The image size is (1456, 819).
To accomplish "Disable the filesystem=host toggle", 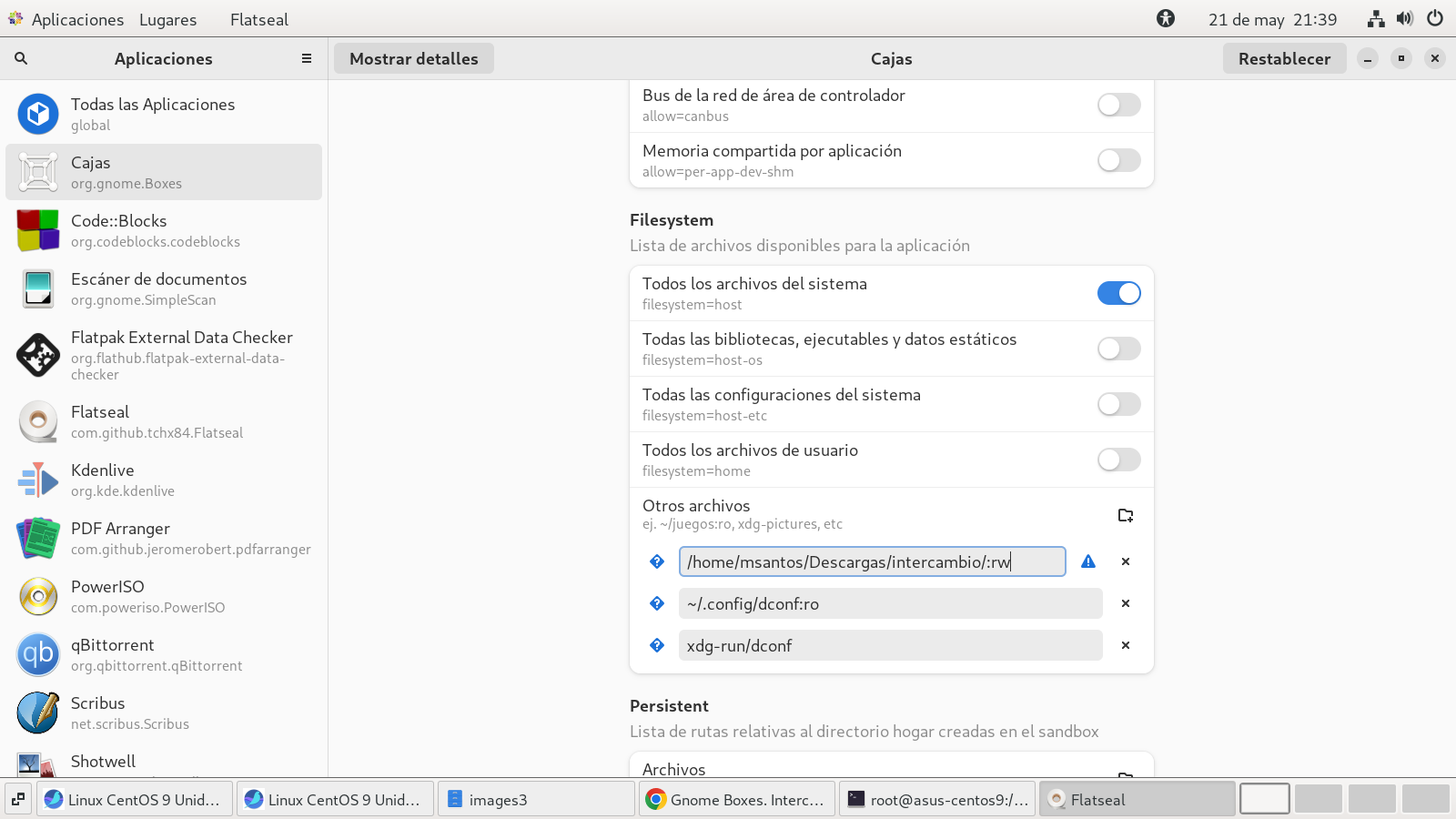I will click(x=1118, y=293).
